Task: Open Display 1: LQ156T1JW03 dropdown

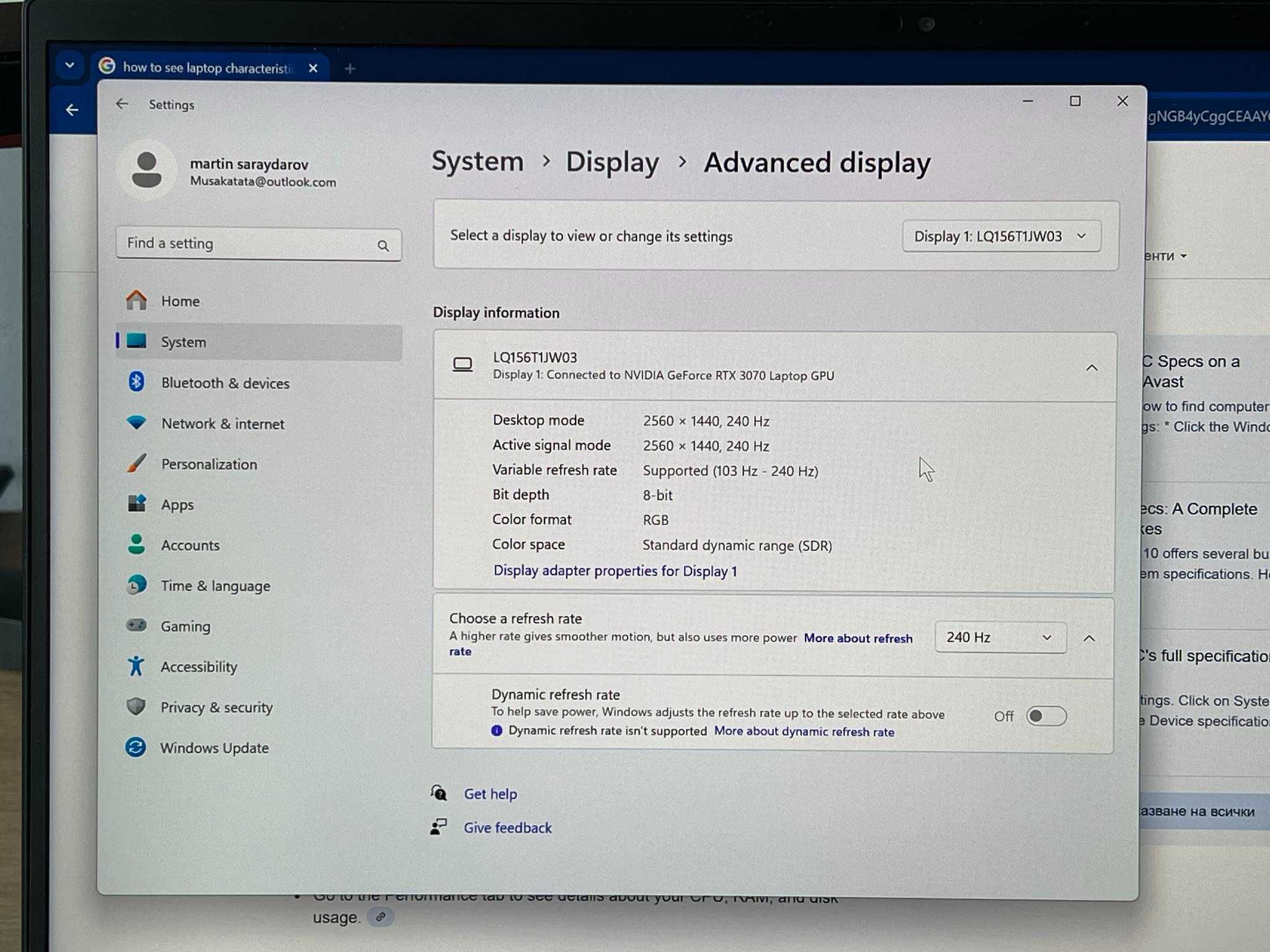Action: [1001, 236]
